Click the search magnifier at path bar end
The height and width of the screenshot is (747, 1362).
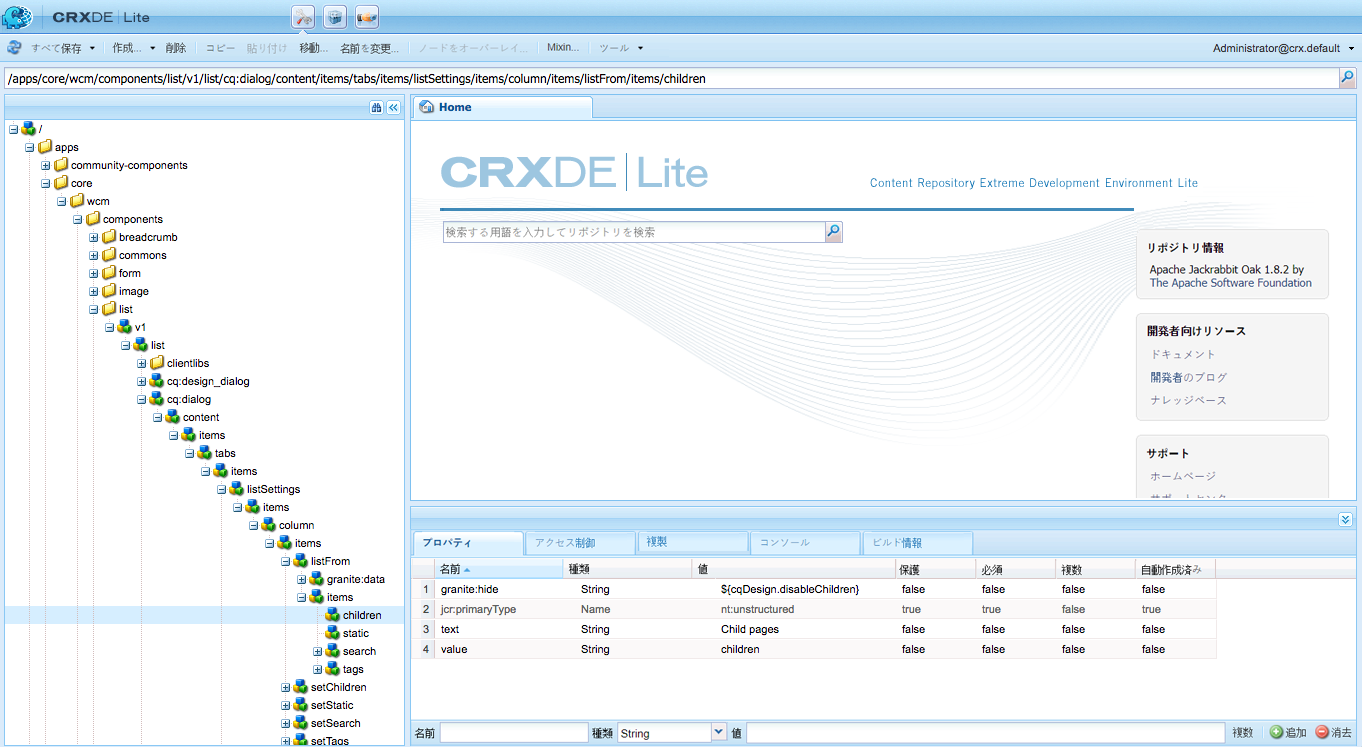click(x=1348, y=77)
